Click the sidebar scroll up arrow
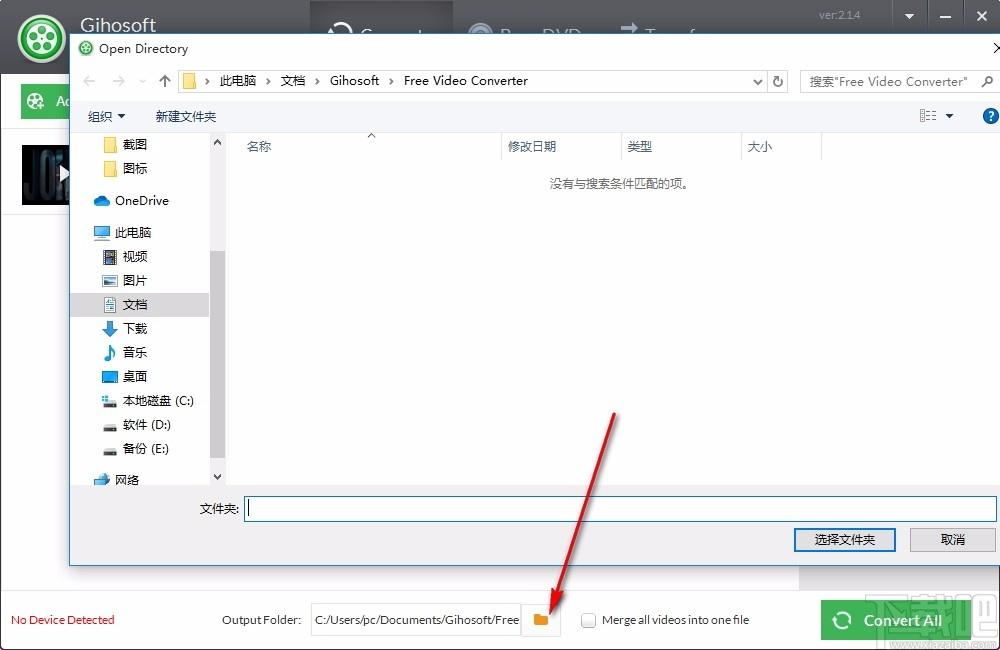The image size is (1000, 650). pyautogui.click(x=217, y=143)
